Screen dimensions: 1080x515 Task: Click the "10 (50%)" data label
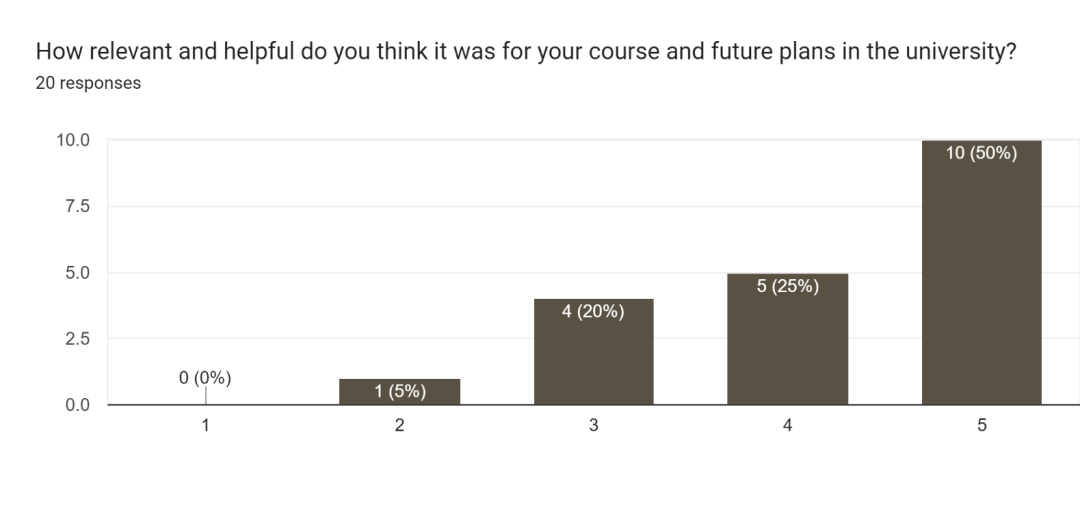click(981, 153)
